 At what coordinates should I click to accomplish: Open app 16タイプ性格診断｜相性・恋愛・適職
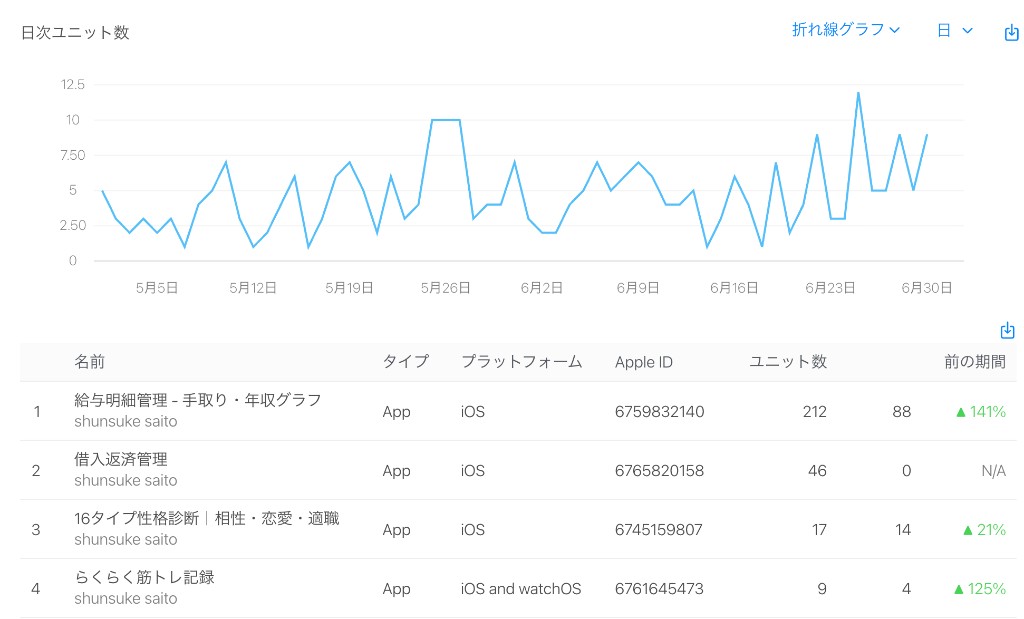tap(206, 518)
